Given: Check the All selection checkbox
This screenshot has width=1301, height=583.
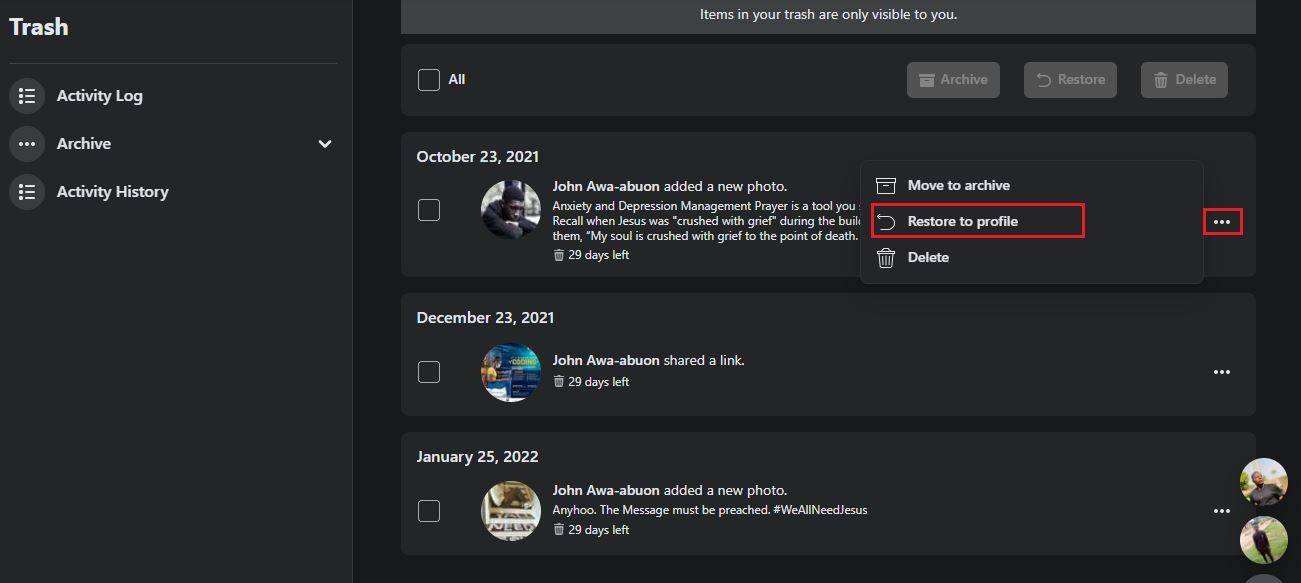Looking at the screenshot, I should (x=429, y=79).
